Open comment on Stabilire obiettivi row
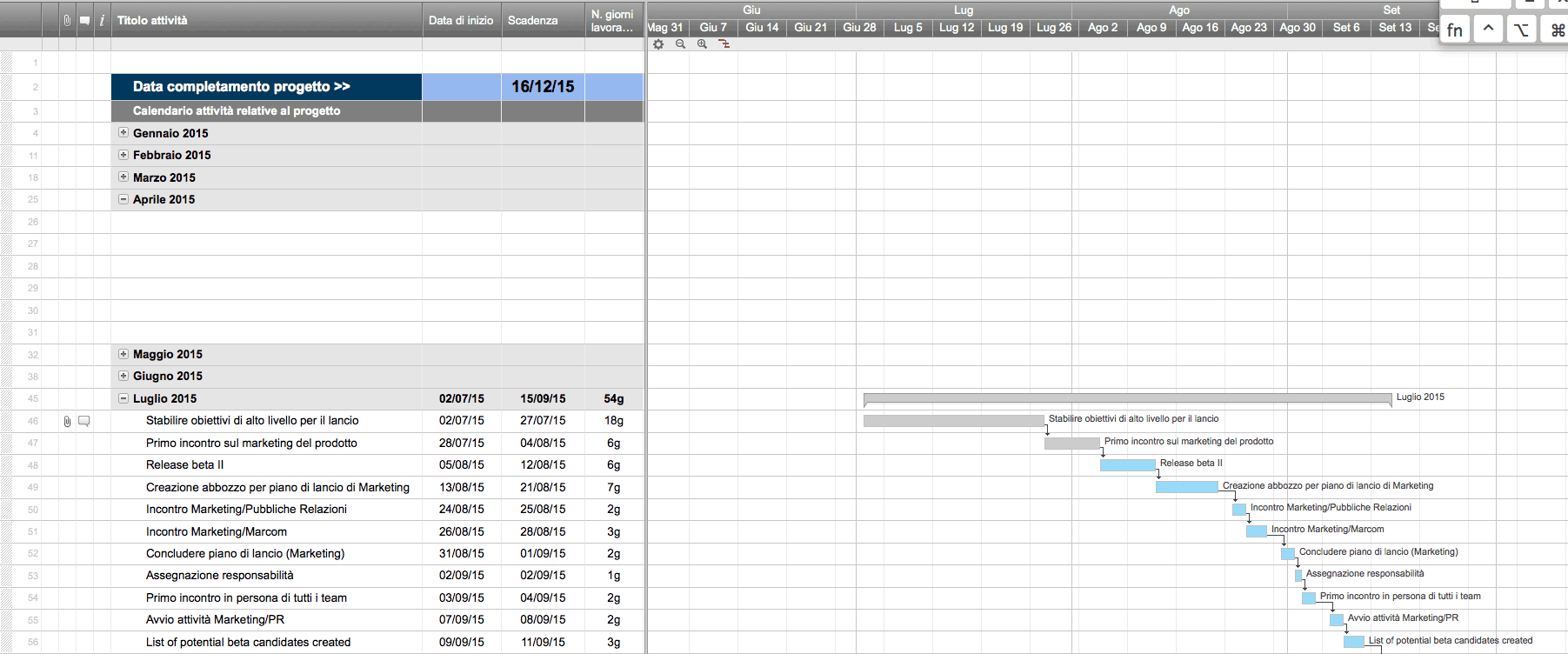Viewport: 1568px width, 654px height. (x=84, y=421)
